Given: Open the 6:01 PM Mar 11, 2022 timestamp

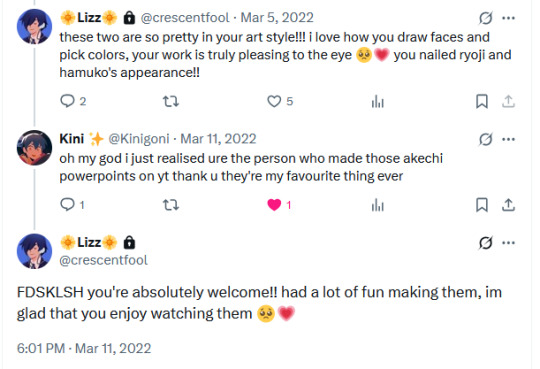Looking at the screenshot, I should click(84, 348).
